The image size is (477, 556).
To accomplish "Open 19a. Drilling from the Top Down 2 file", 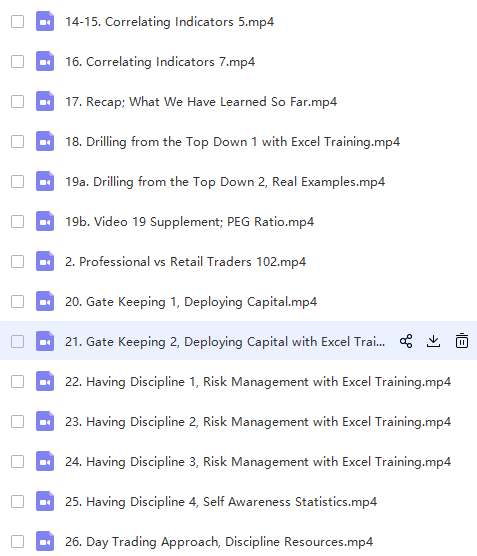I will [225, 182].
